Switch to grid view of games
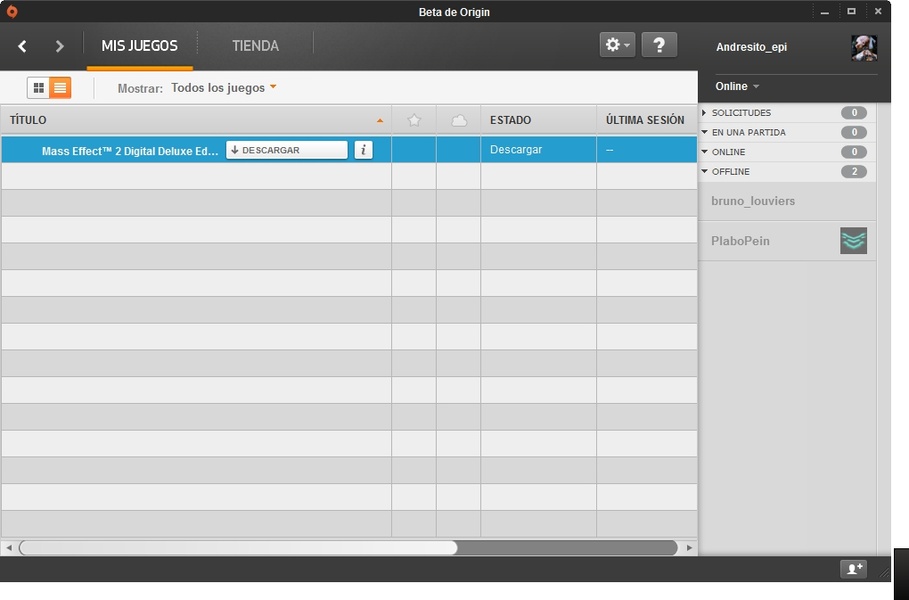909x600 pixels. click(x=39, y=88)
